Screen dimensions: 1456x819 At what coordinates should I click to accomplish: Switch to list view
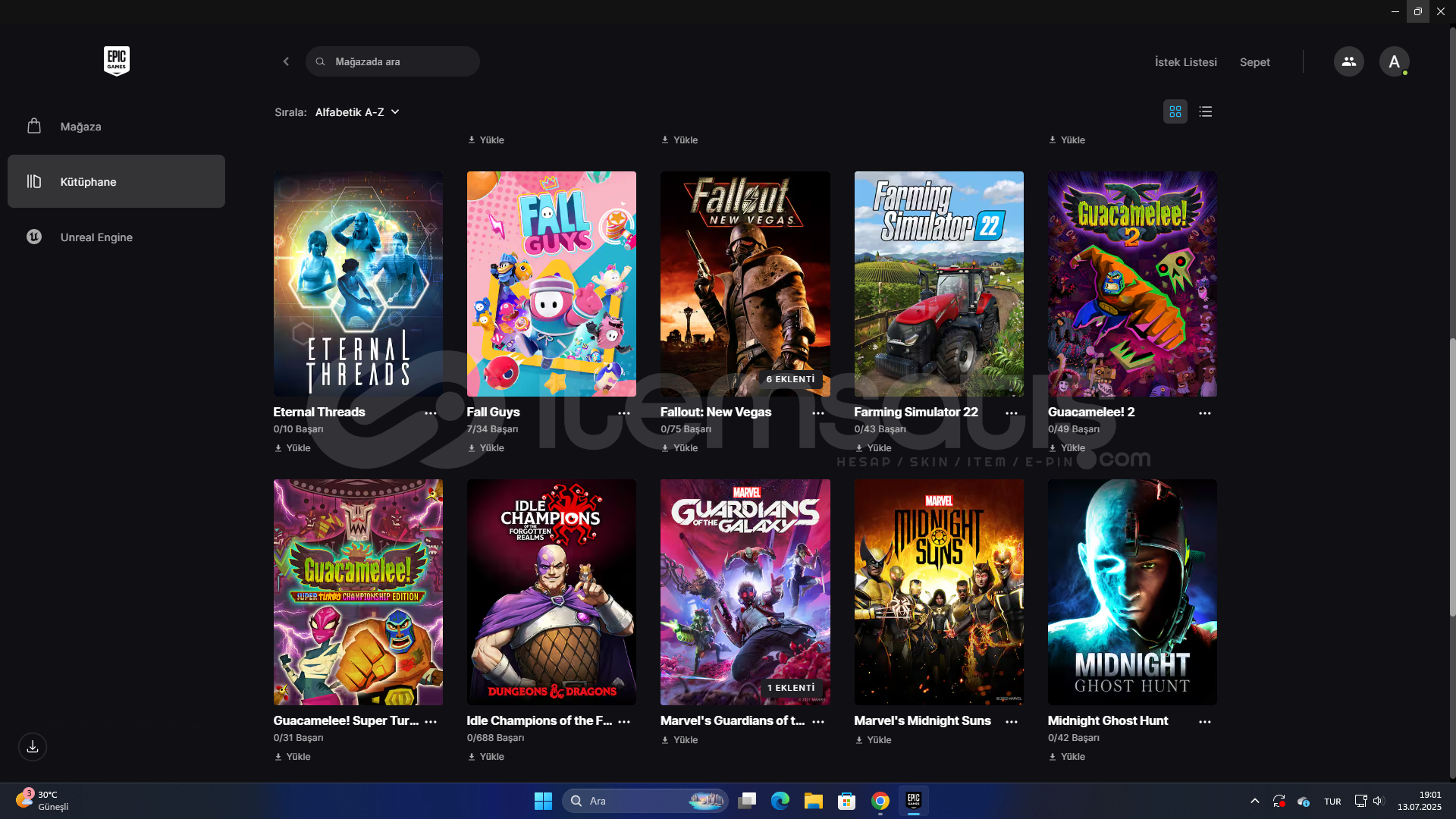click(x=1206, y=111)
